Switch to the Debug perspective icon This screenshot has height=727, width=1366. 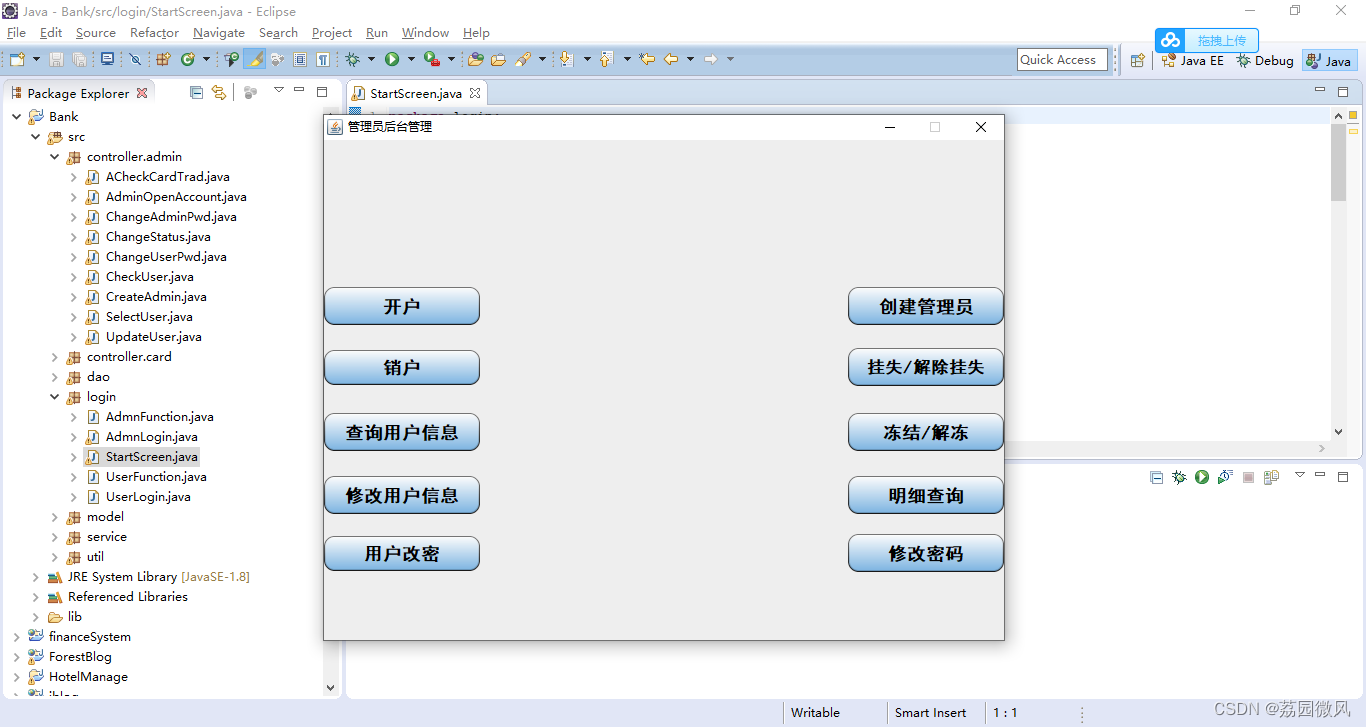[x=1264, y=60]
